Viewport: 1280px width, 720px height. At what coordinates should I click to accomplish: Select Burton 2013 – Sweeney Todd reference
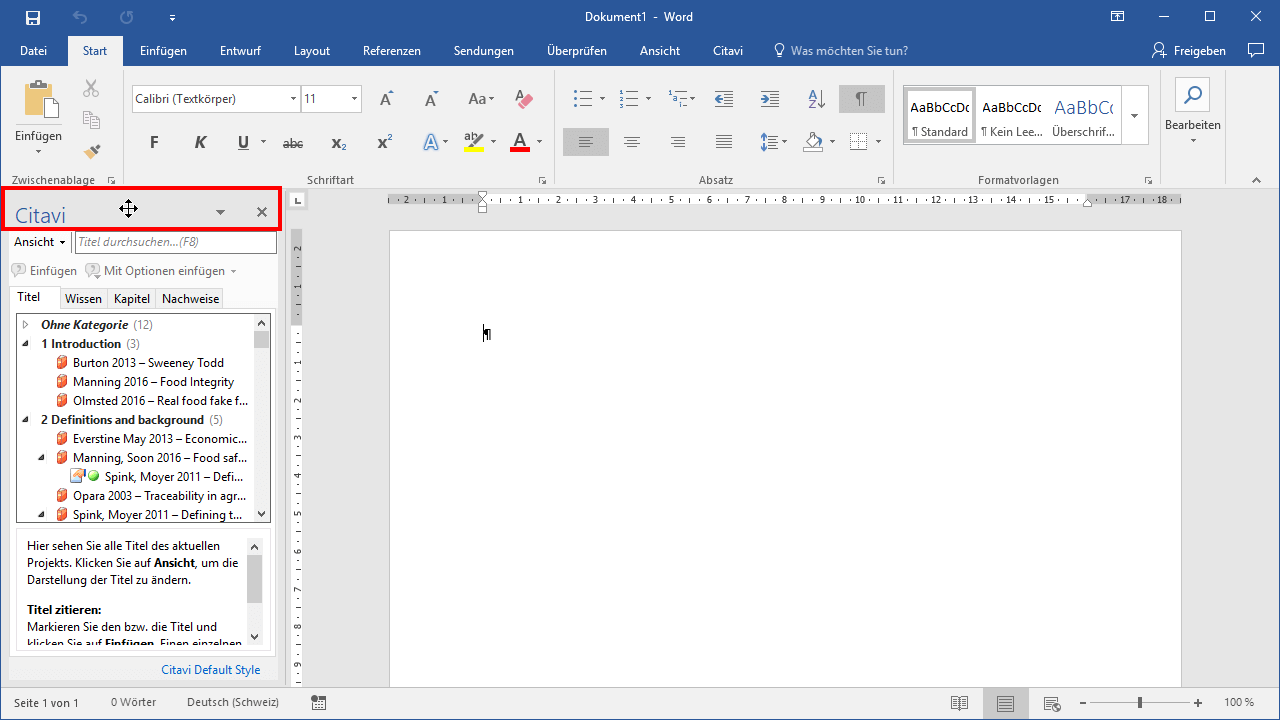[148, 363]
